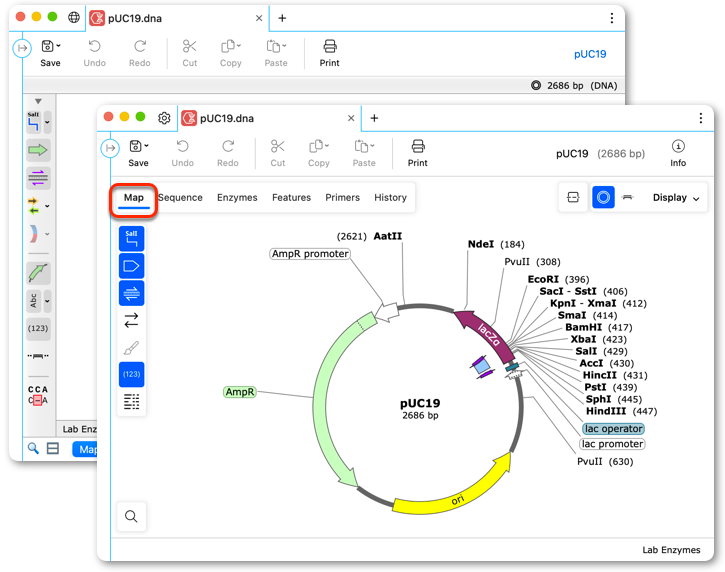725x572 pixels.
Task: Open Copy dropdown arrow in front window
Action: pos(327,146)
